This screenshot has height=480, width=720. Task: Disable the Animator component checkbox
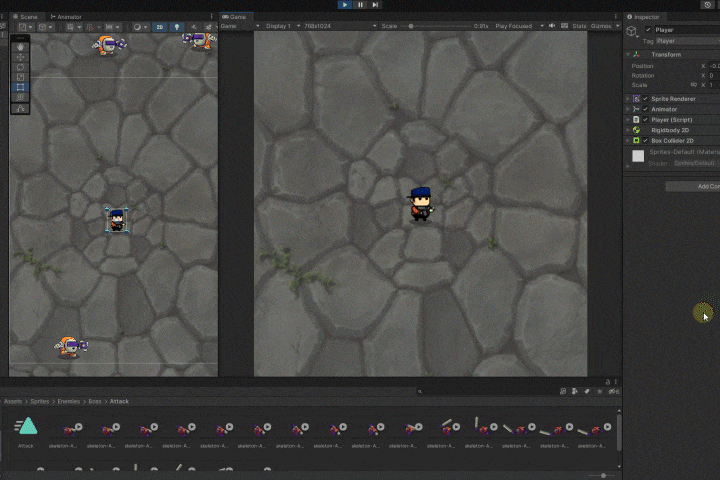pos(645,109)
